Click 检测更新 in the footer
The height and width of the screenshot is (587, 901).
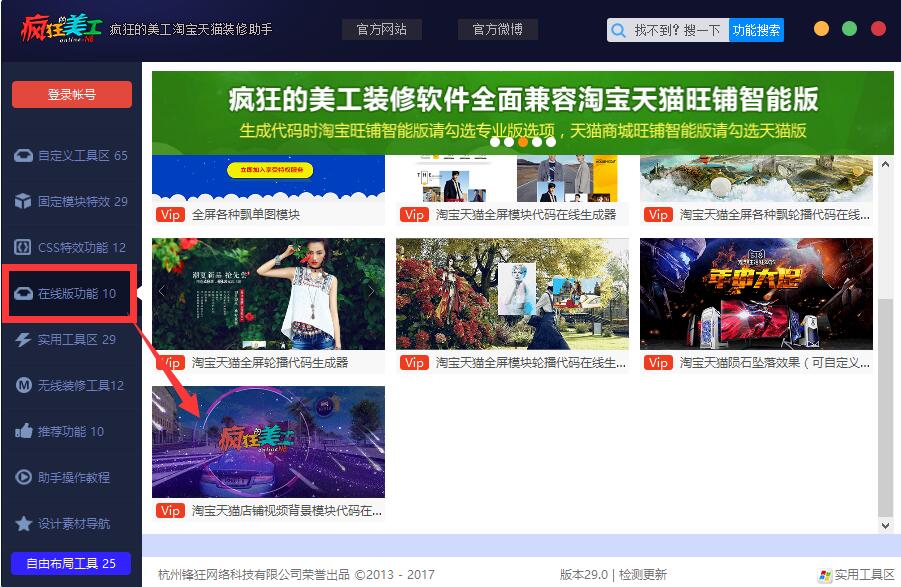(642, 574)
